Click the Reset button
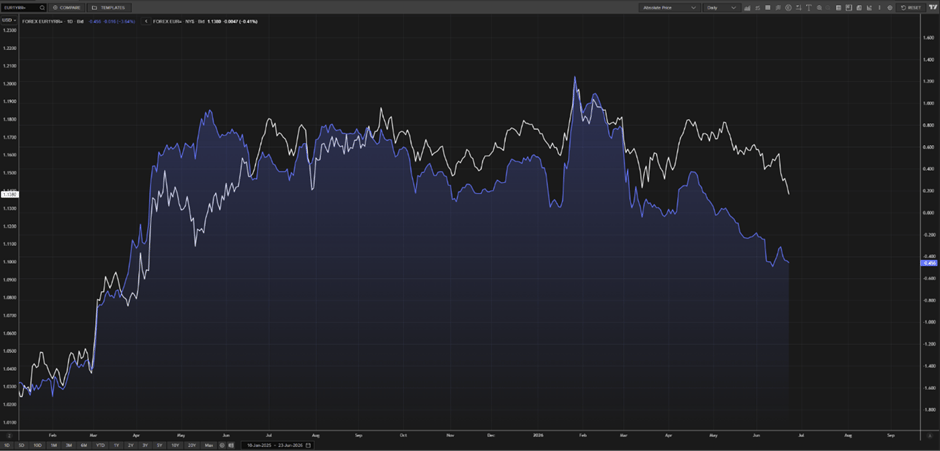The height and width of the screenshot is (451, 940). [x=911, y=8]
